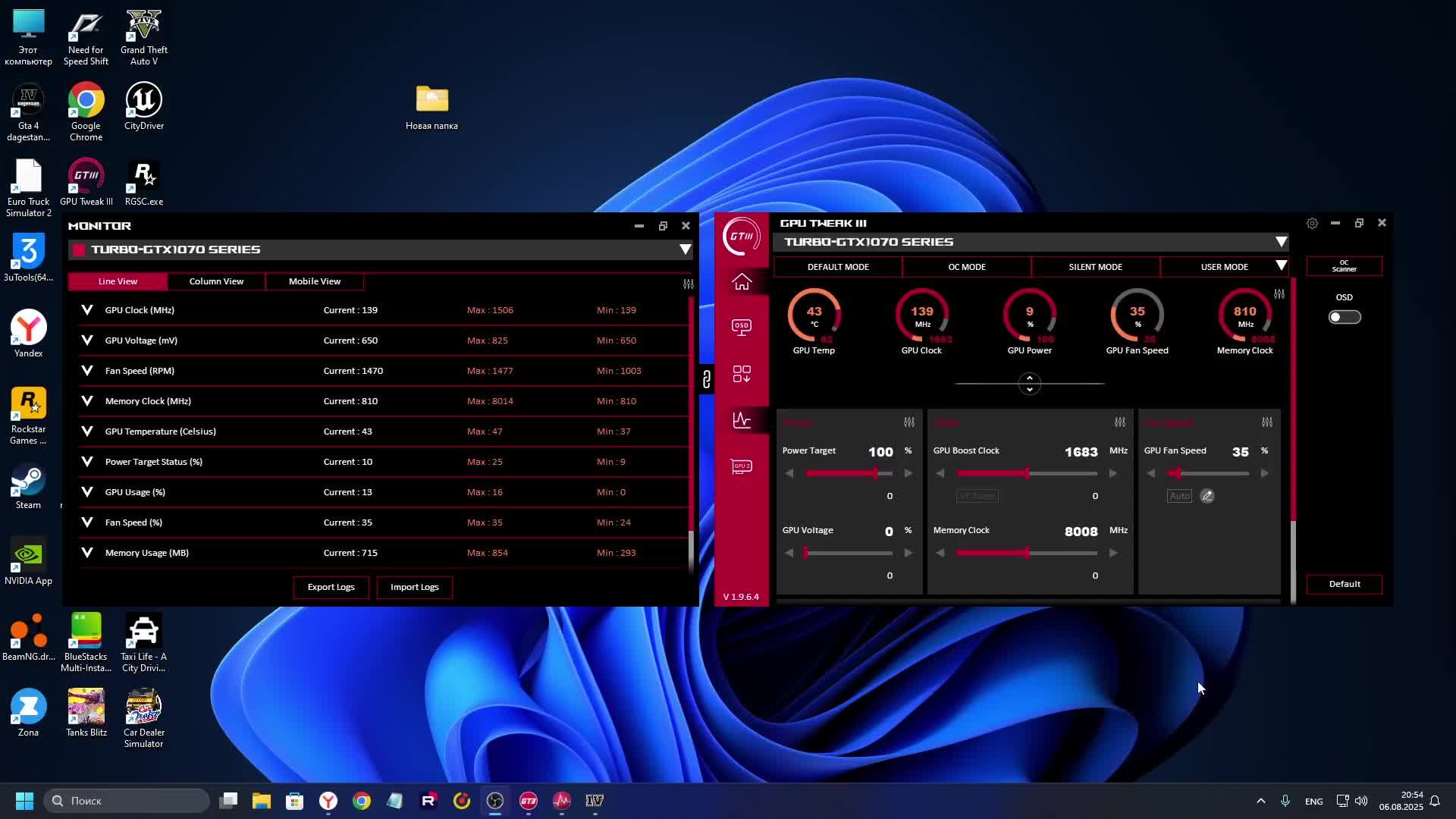
Task: Open the Monitor window's filter settings icon
Action: pyautogui.click(x=688, y=284)
